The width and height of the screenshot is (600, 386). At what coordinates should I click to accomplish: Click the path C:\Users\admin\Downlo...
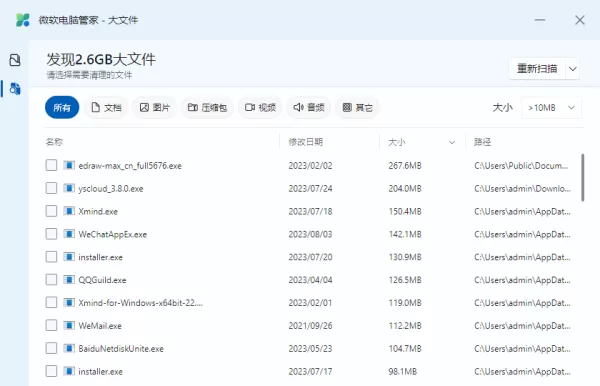tap(522, 189)
